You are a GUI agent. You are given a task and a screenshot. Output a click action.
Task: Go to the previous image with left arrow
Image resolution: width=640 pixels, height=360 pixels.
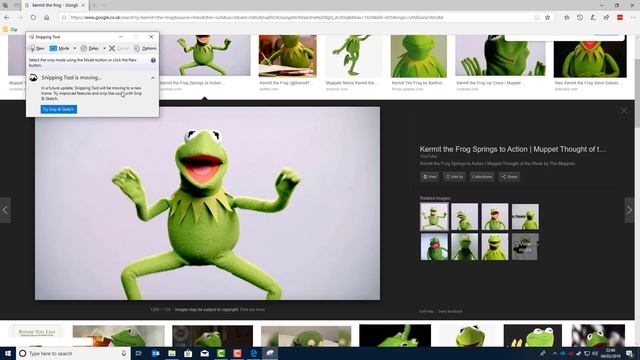tap(5, 210)
